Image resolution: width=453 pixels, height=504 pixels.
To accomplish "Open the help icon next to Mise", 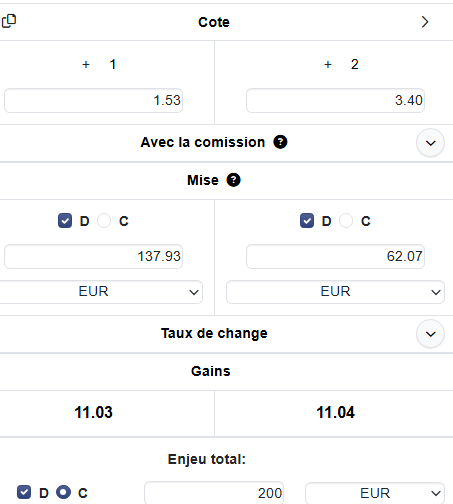I will click(233, 180).
